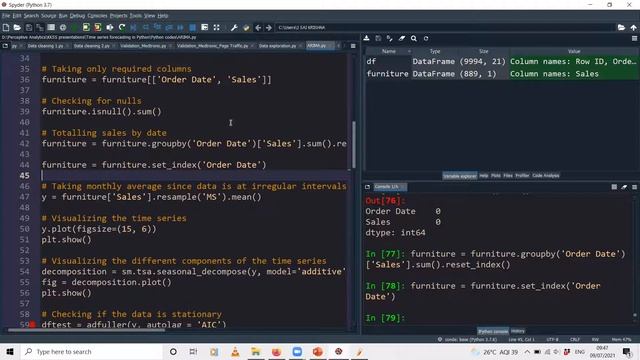Image resolution: width=640 pixels, height=360 pixels.
Task: Open the Help menu
Action: [163, 16]
